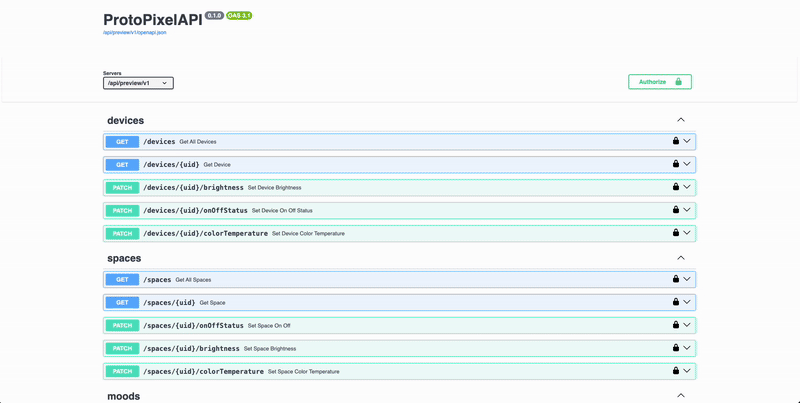Collapse the moods section arrow
This screenshot has width=800, height=403.
(681, 395)
